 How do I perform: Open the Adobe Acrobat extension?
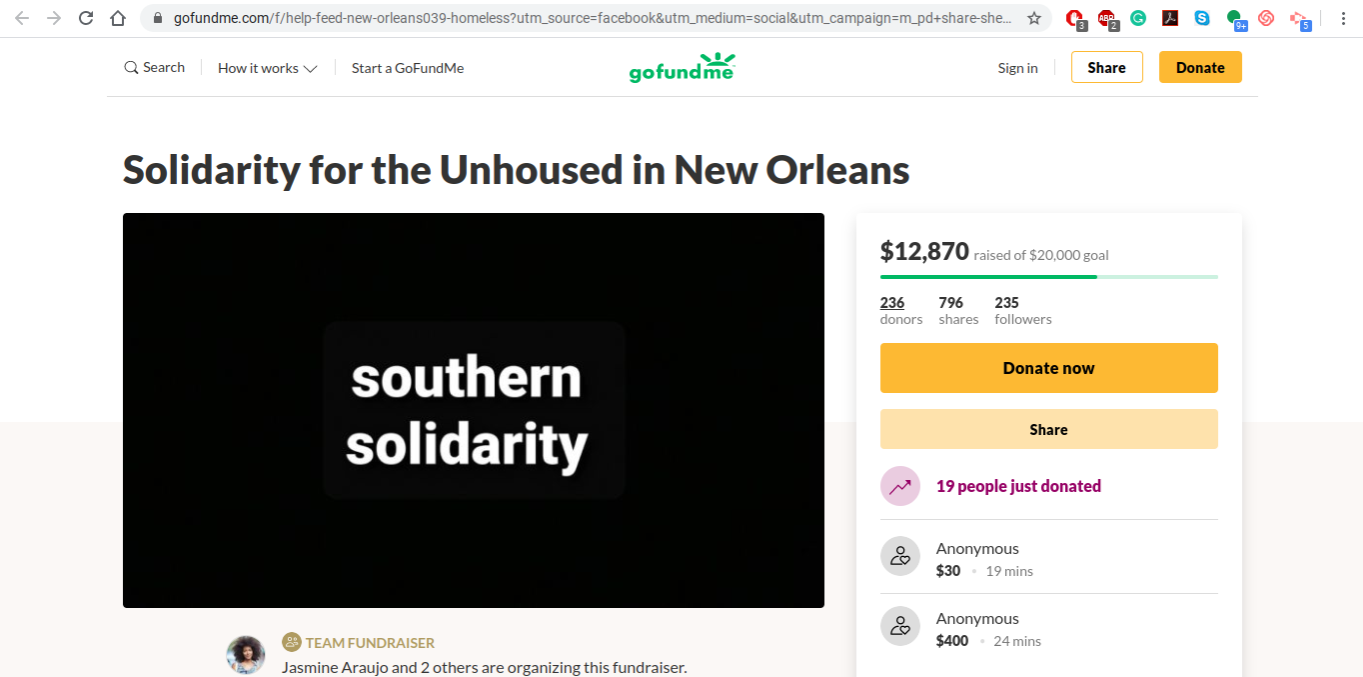tap(1170, 18)
